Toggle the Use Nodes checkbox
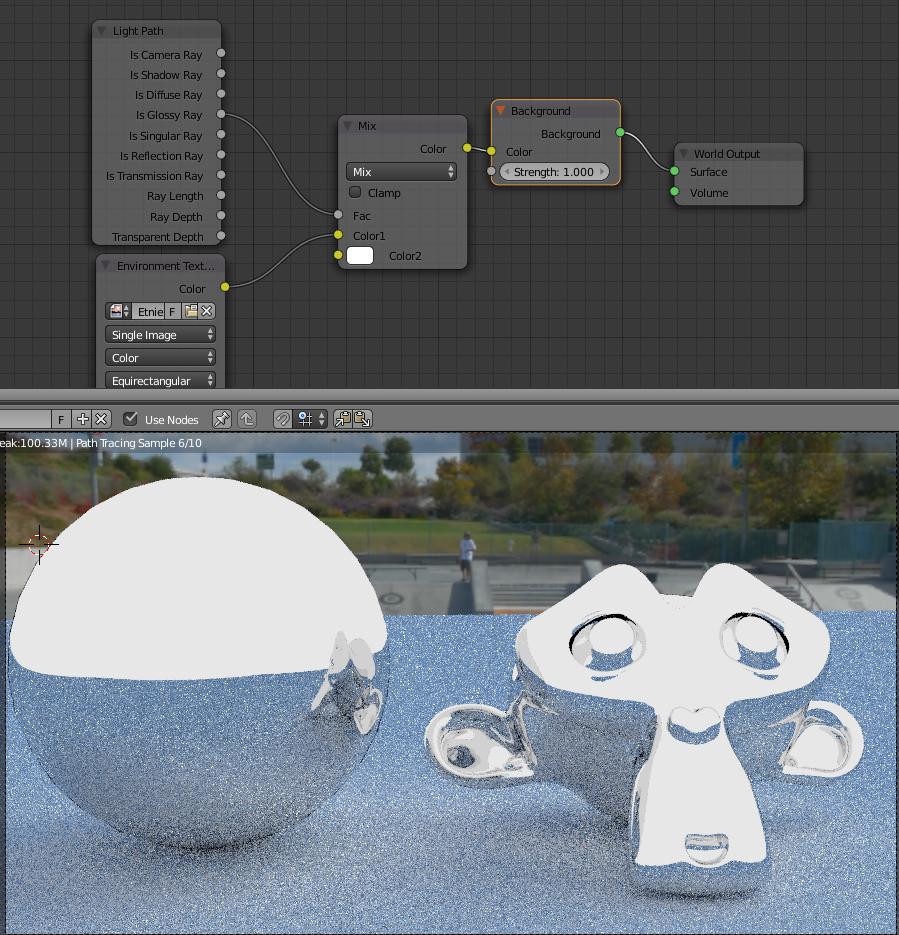 [x=130, y=419]
